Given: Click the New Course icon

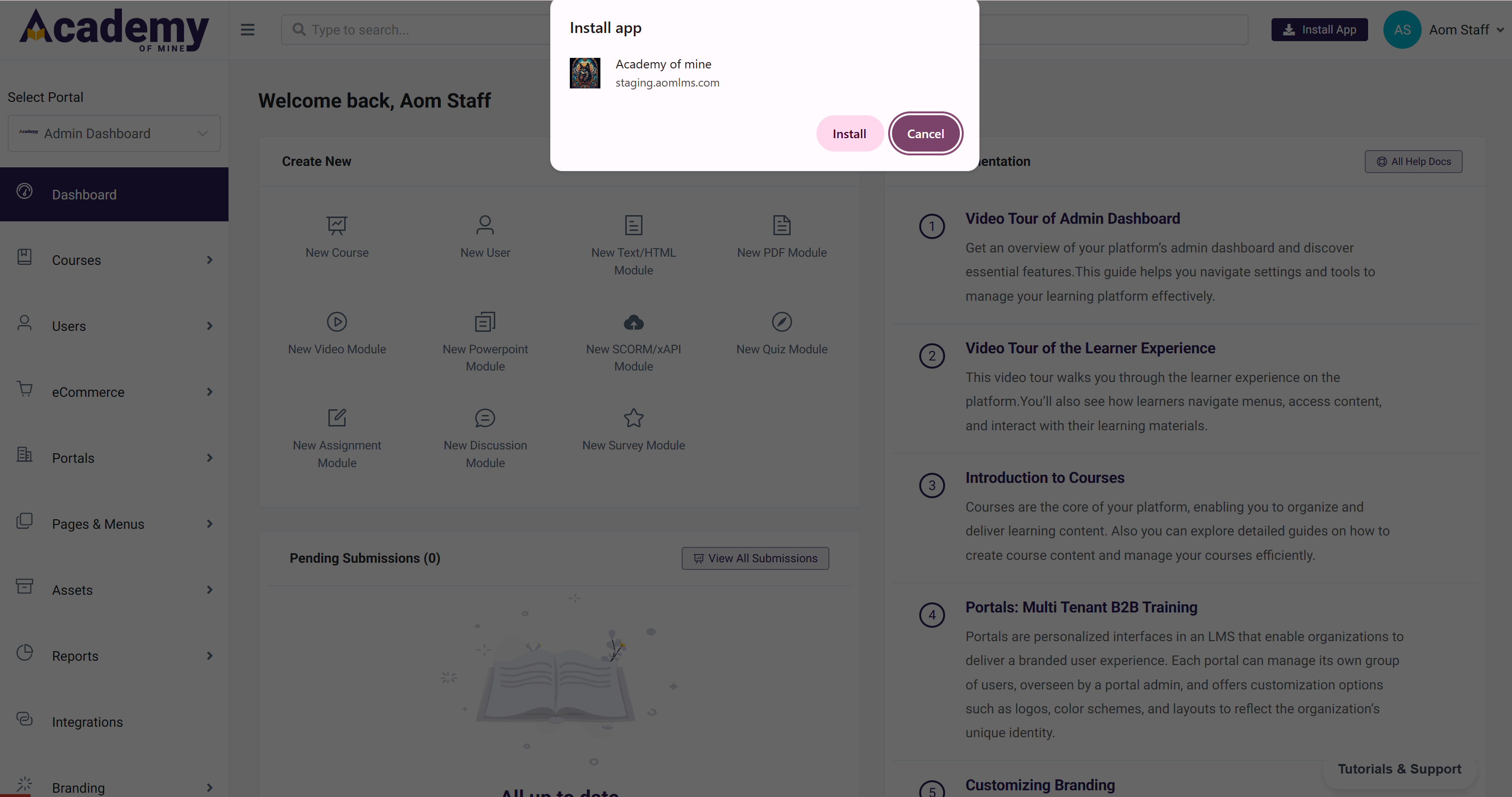Looking at the screenshot, I should pyautogui.click(x=337, y=225).
